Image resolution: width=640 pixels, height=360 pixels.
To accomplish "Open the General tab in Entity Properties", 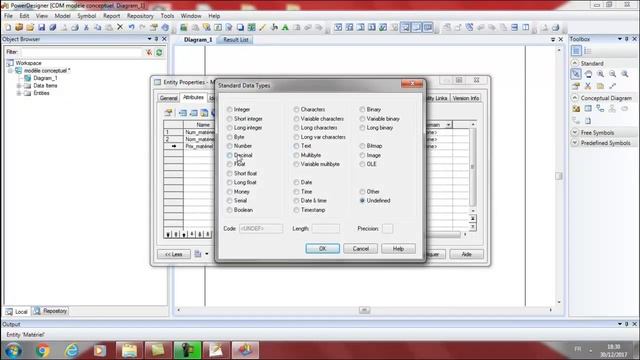I will tap(168, 98).
